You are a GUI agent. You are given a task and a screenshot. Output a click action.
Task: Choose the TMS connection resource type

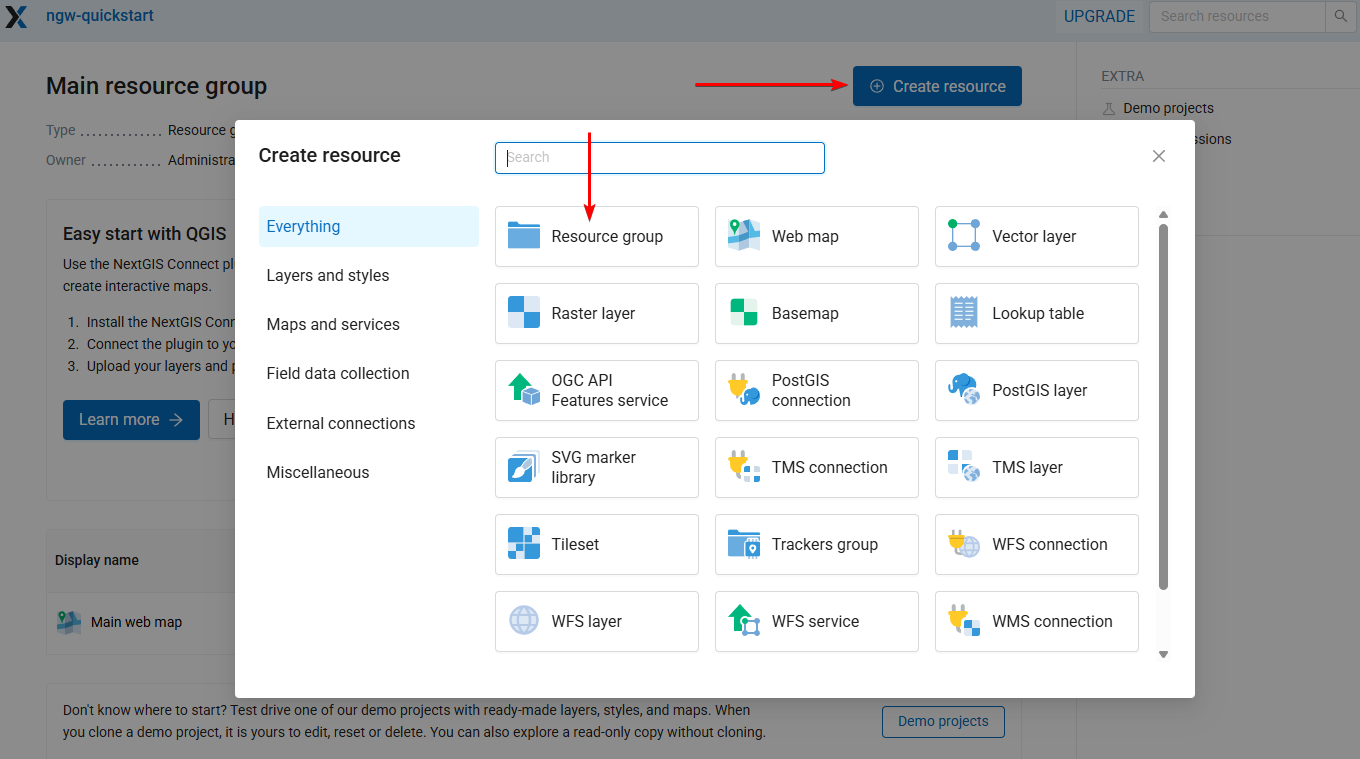pyautogui.click(x=816, y=467)
